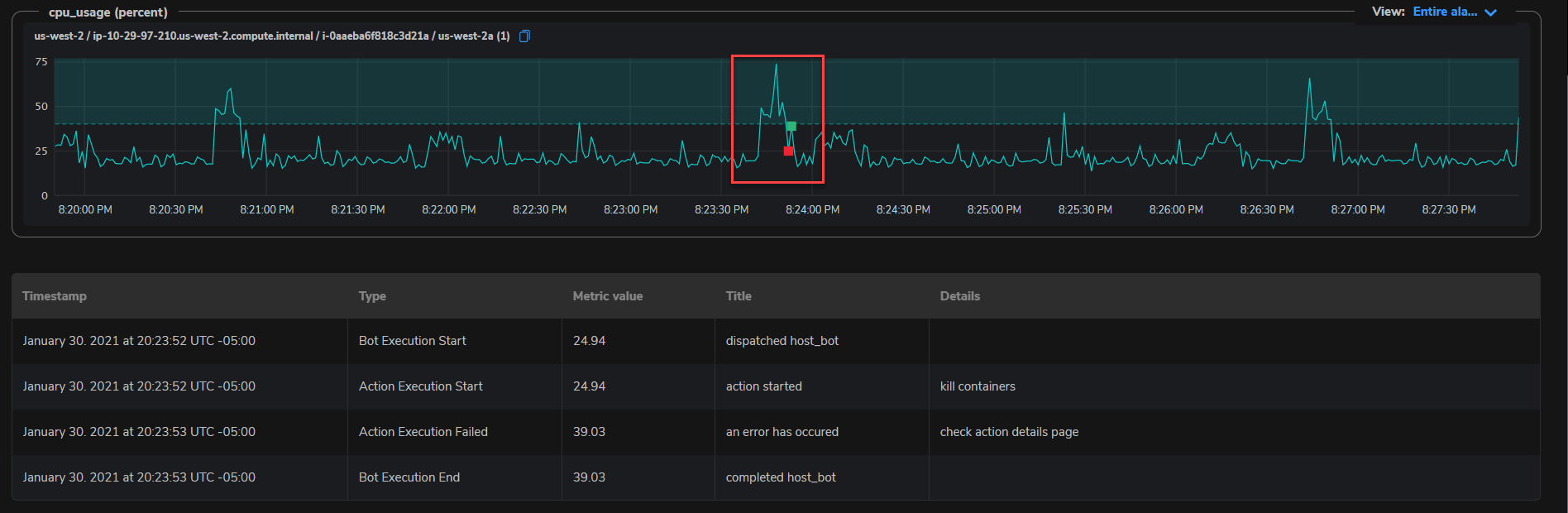Open the View dropdown showing Entire ala...
Screen dimensions: 1568x513
click(1455, 12)
